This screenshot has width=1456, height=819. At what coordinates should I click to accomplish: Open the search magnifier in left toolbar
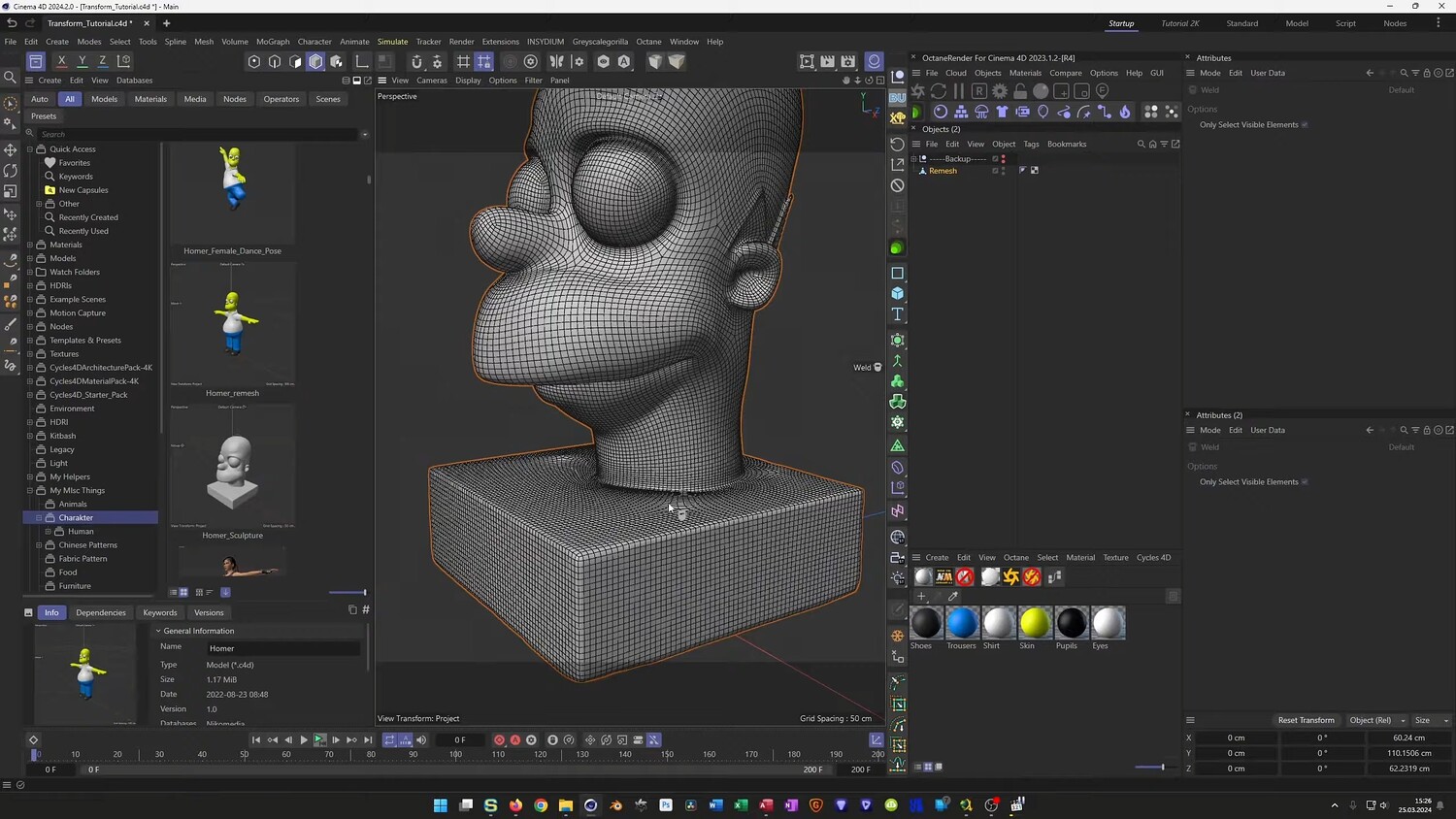(x=11, y=77)
